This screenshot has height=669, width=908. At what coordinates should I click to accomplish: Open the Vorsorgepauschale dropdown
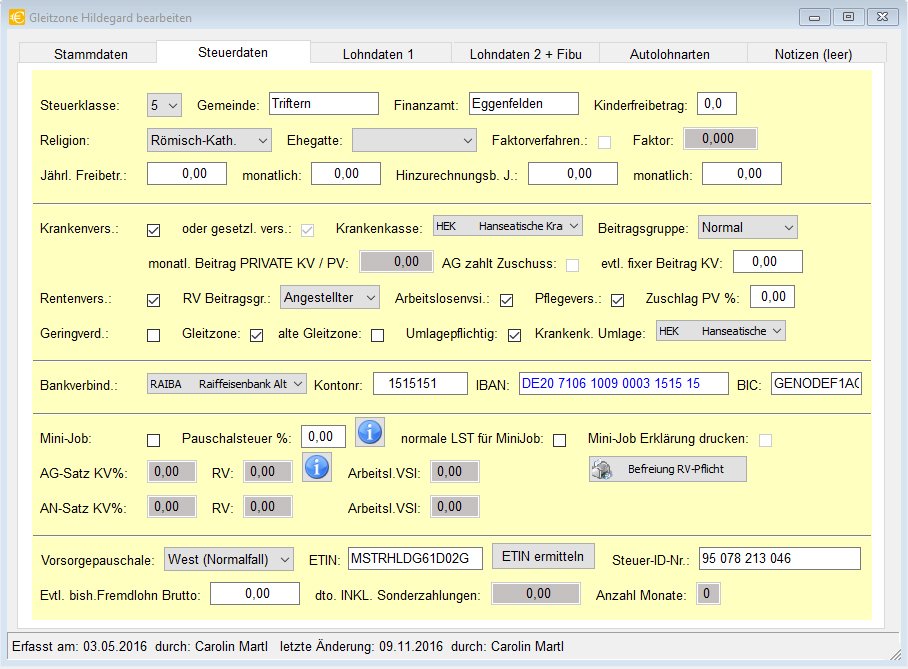click(x=229, y=558)
